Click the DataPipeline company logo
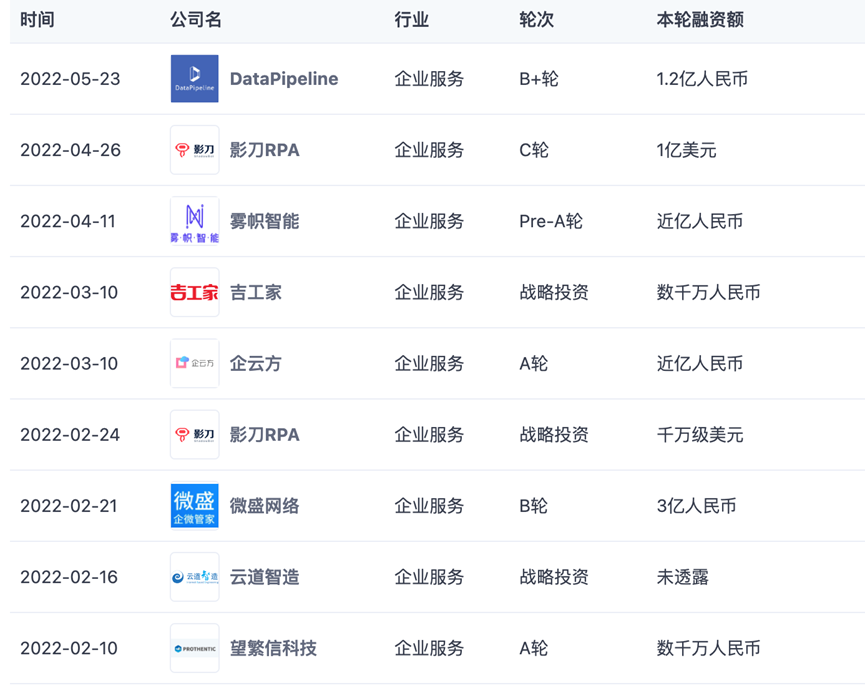The image size is (865, 688). pyautogui.click(x=194, y=78)
